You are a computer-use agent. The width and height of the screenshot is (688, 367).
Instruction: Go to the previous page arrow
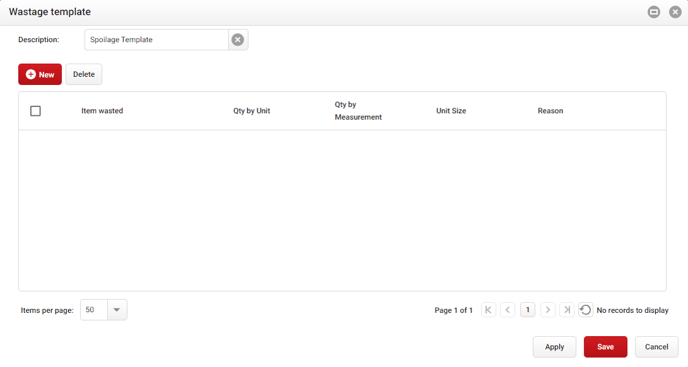coord(508,310)
